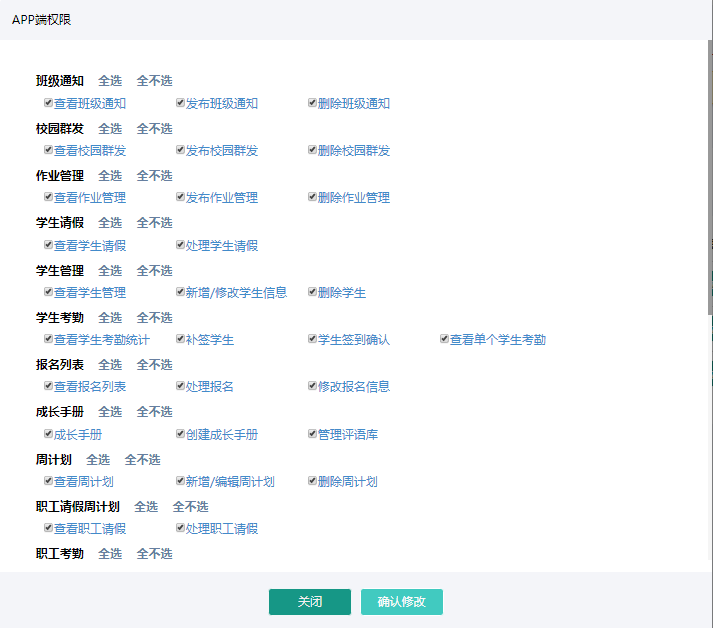The image size is (713, 628).
Task: Click 全不选 next to 周计划 heading
Action: click(143, 460)
